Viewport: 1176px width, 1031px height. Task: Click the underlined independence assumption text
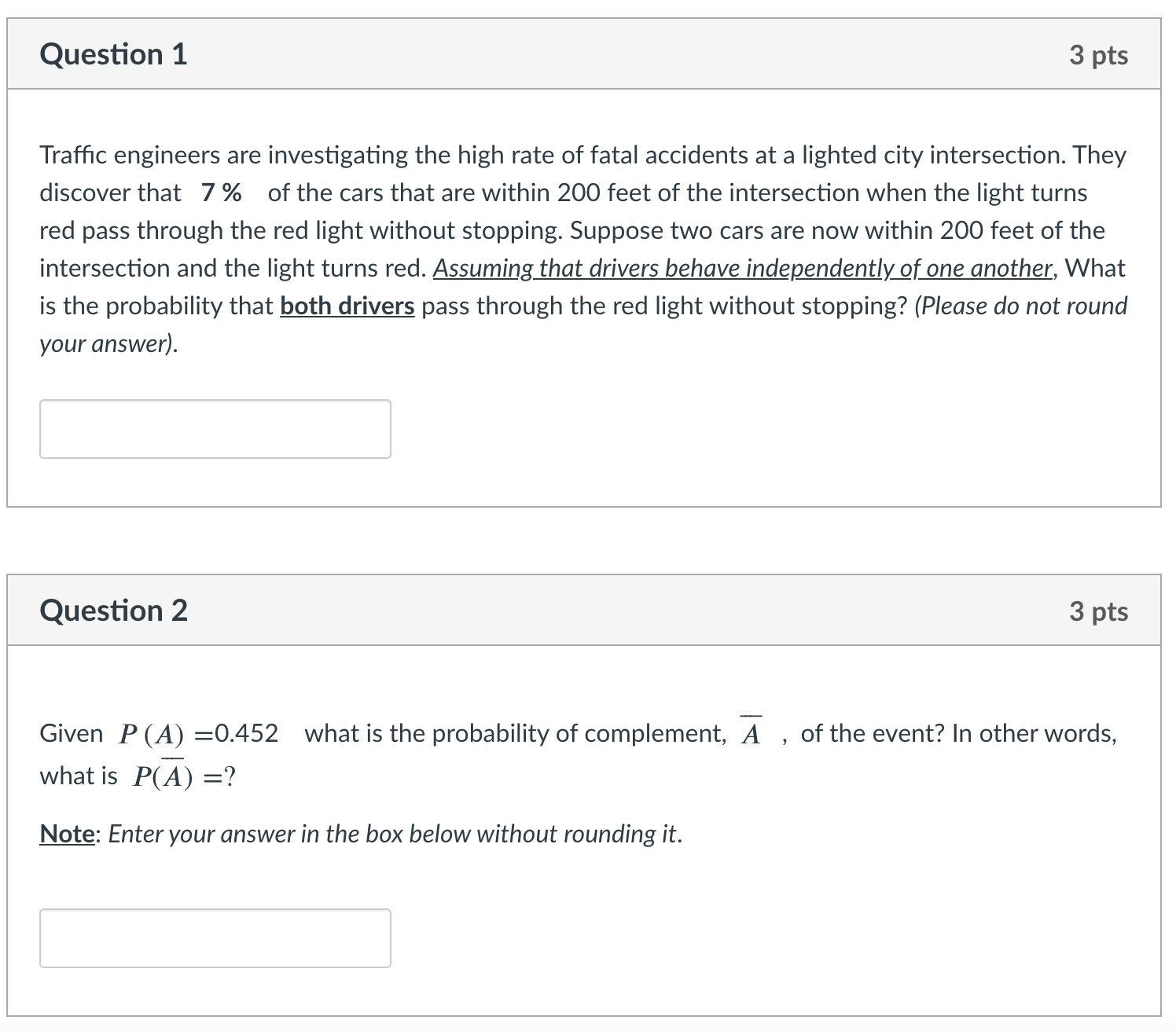(743, 268)
